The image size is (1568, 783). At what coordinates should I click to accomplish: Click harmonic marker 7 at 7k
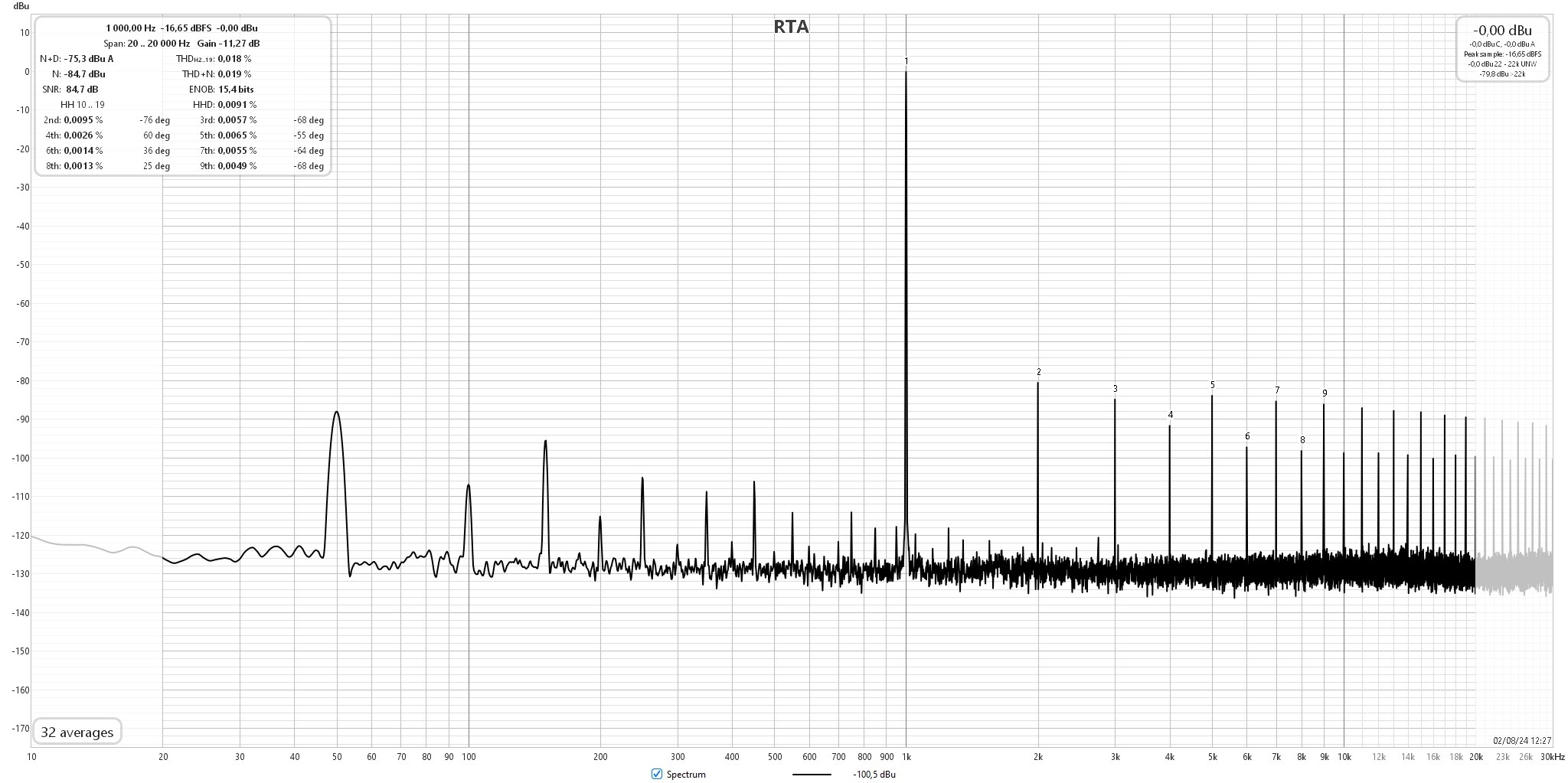pyautogui.click(x=1277, y=390)
